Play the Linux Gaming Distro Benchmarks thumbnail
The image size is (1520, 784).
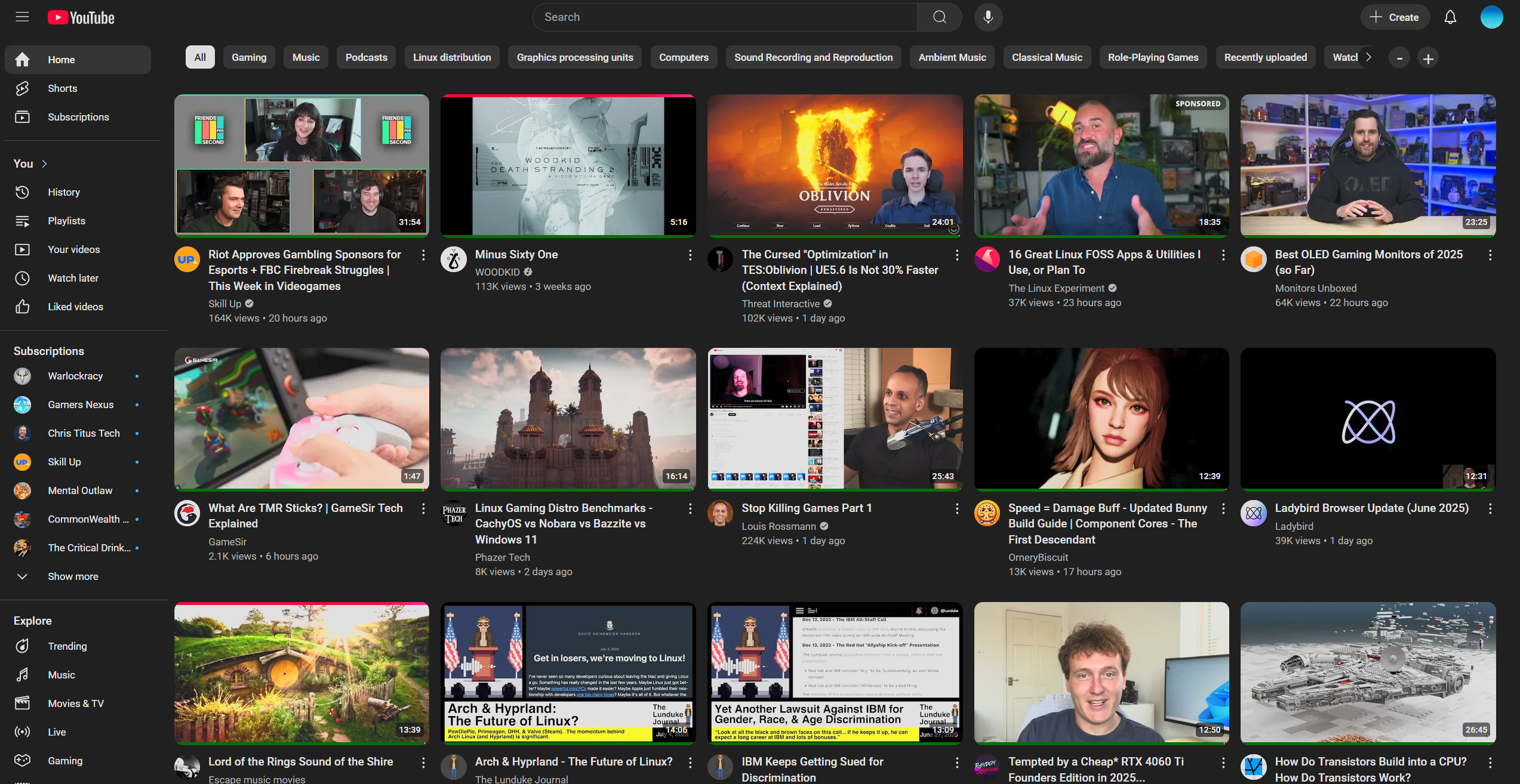[x=568, y=419]
